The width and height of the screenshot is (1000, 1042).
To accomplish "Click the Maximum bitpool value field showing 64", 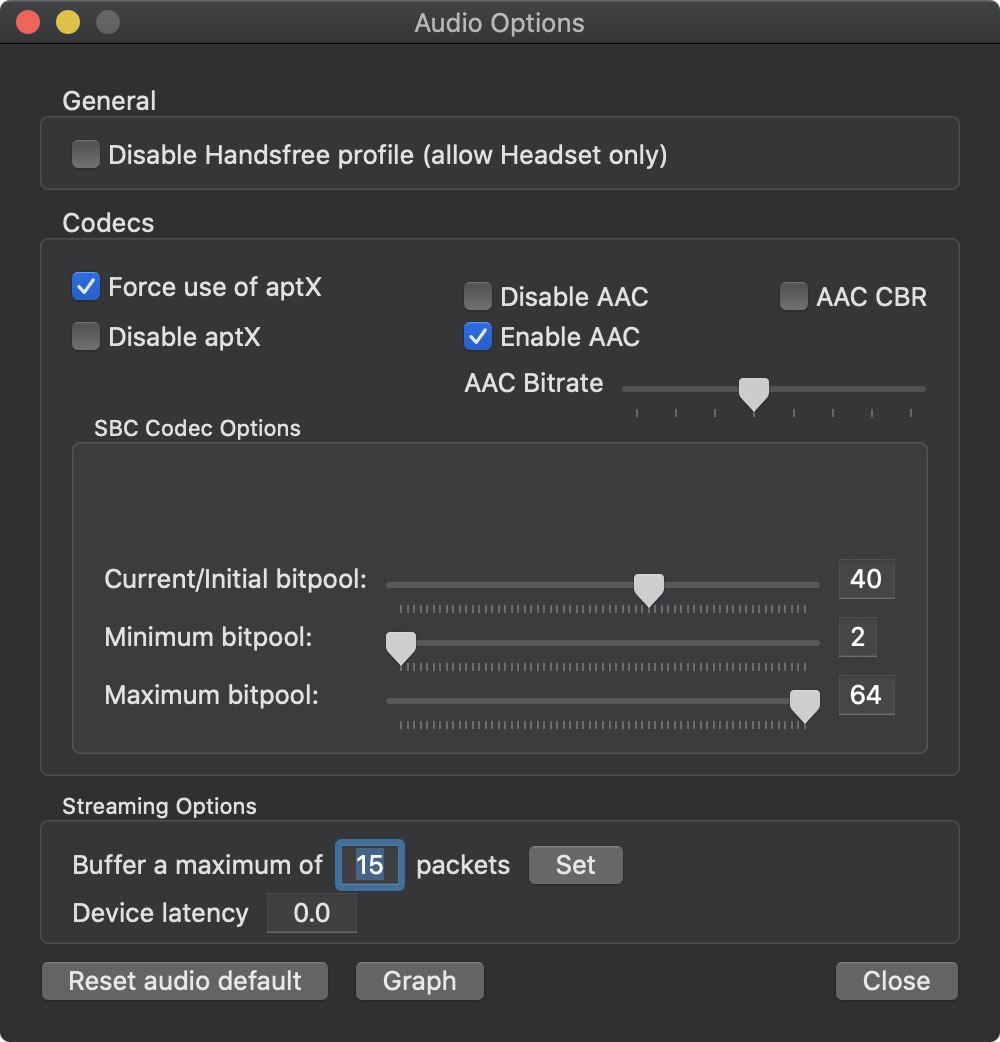I will 866,694.
